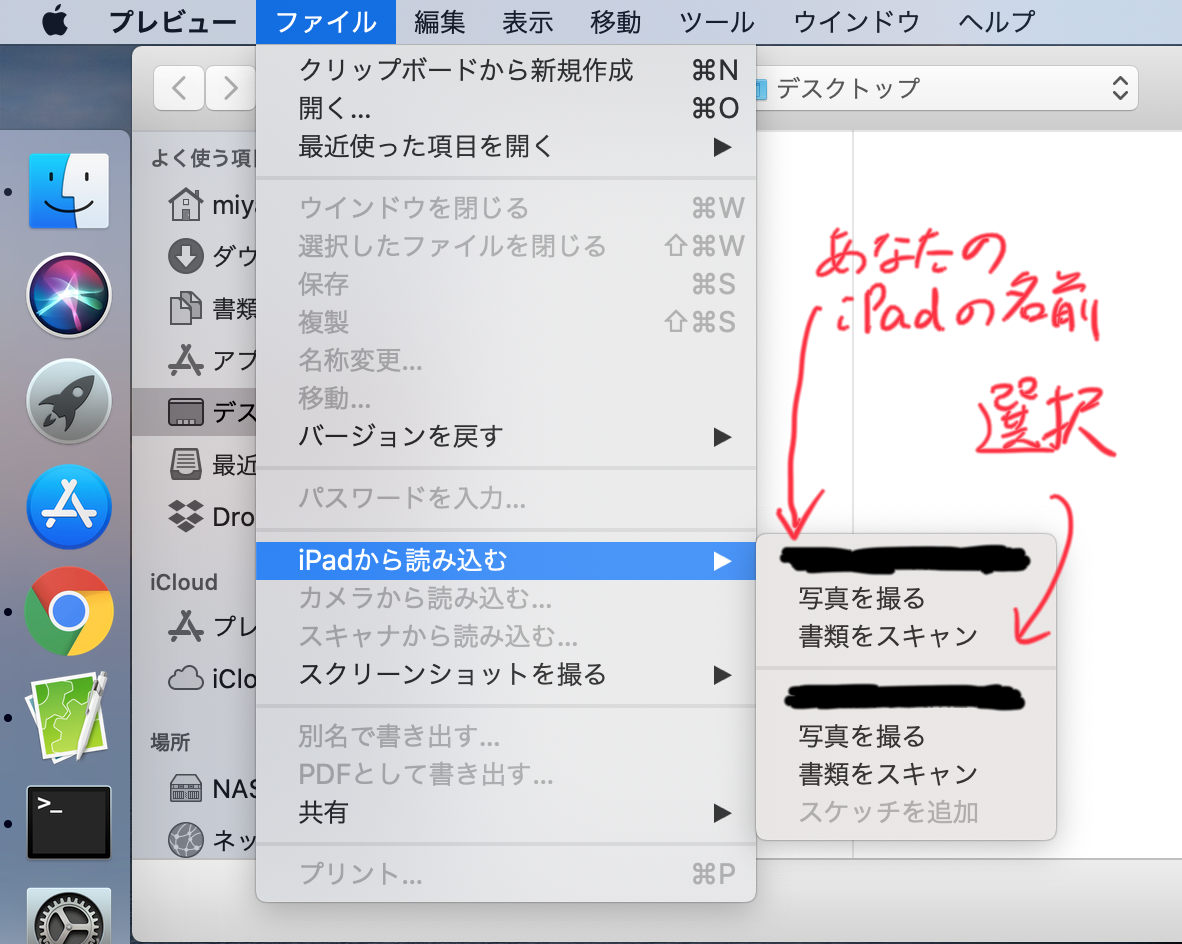Click 選択したファイルを閉じる menu item

coord(506,246)
